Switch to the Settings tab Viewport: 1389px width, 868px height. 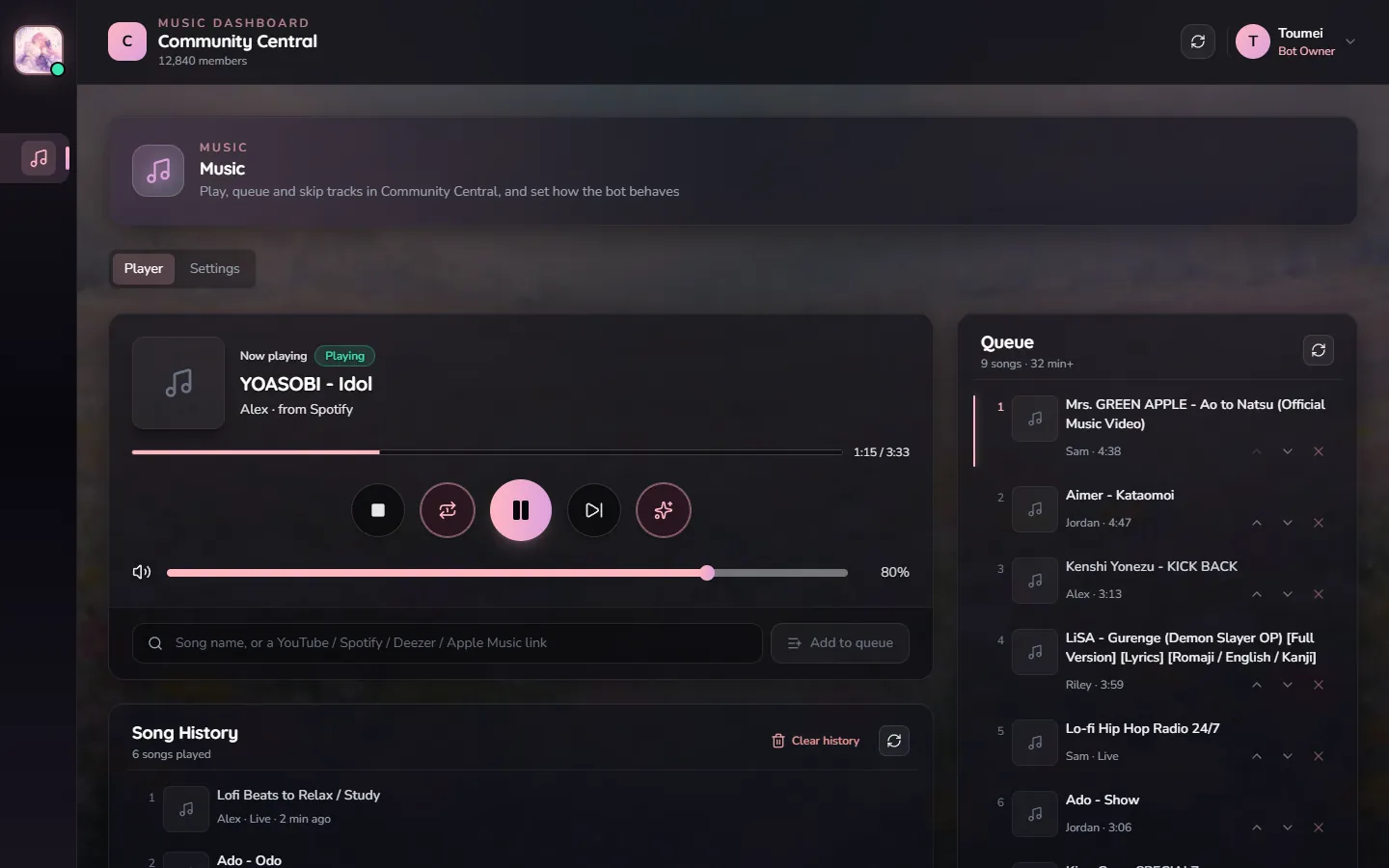tap(214, 269)
